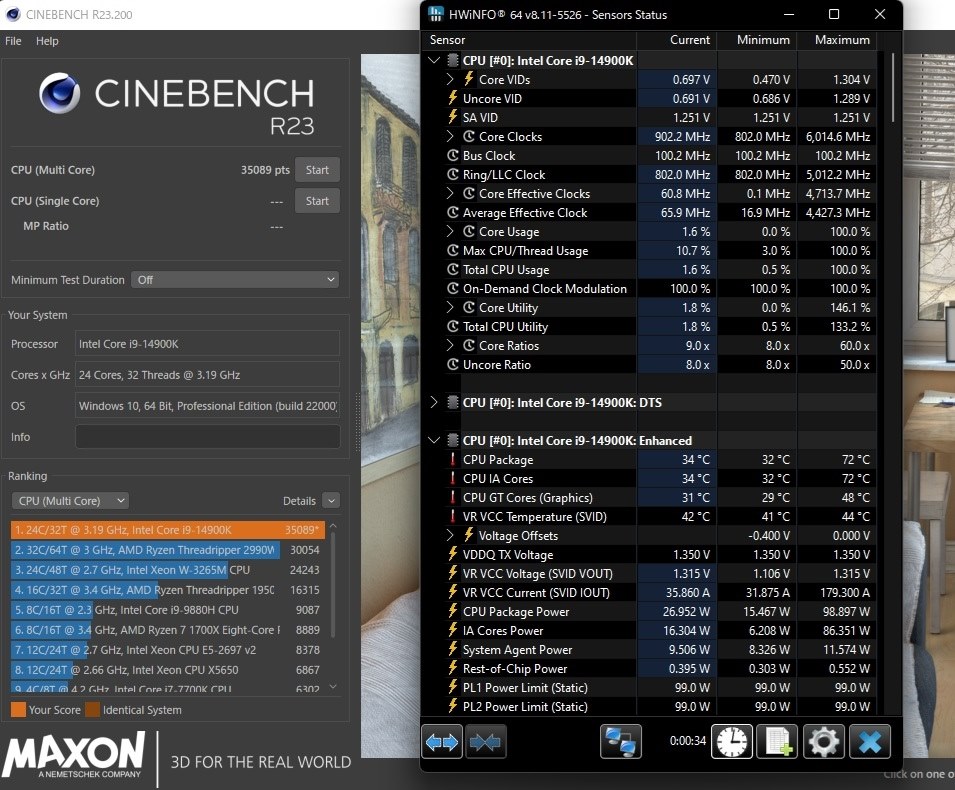Click Identical System brown legend swatch

(93, 710)
